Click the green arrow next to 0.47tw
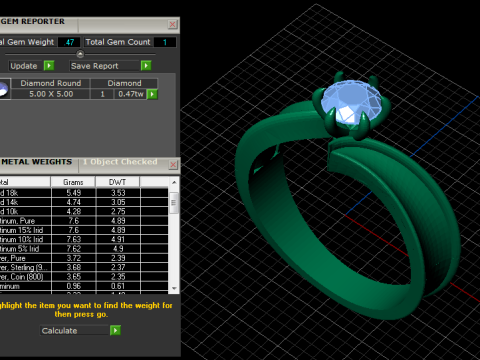This screenshot has height=360, width=480. tap(152, 94)
